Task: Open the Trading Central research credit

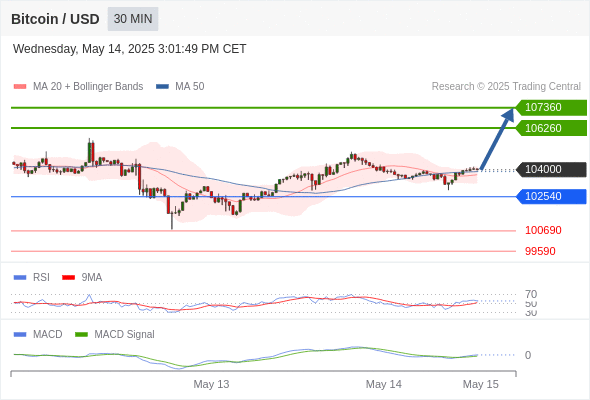Action: (506, 87)
